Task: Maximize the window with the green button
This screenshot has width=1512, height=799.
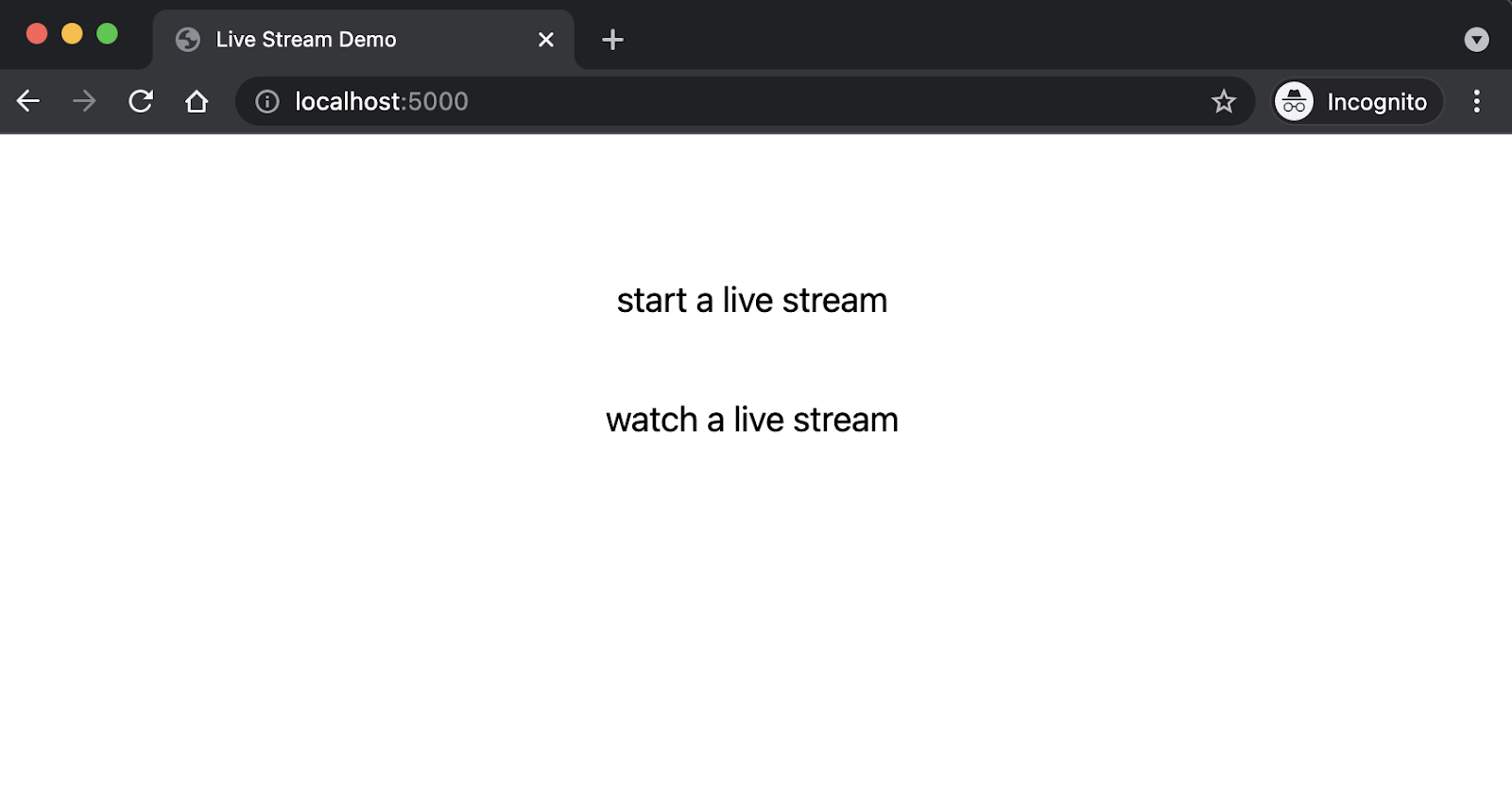Action: pyautogui.click(x=108, y=34)
